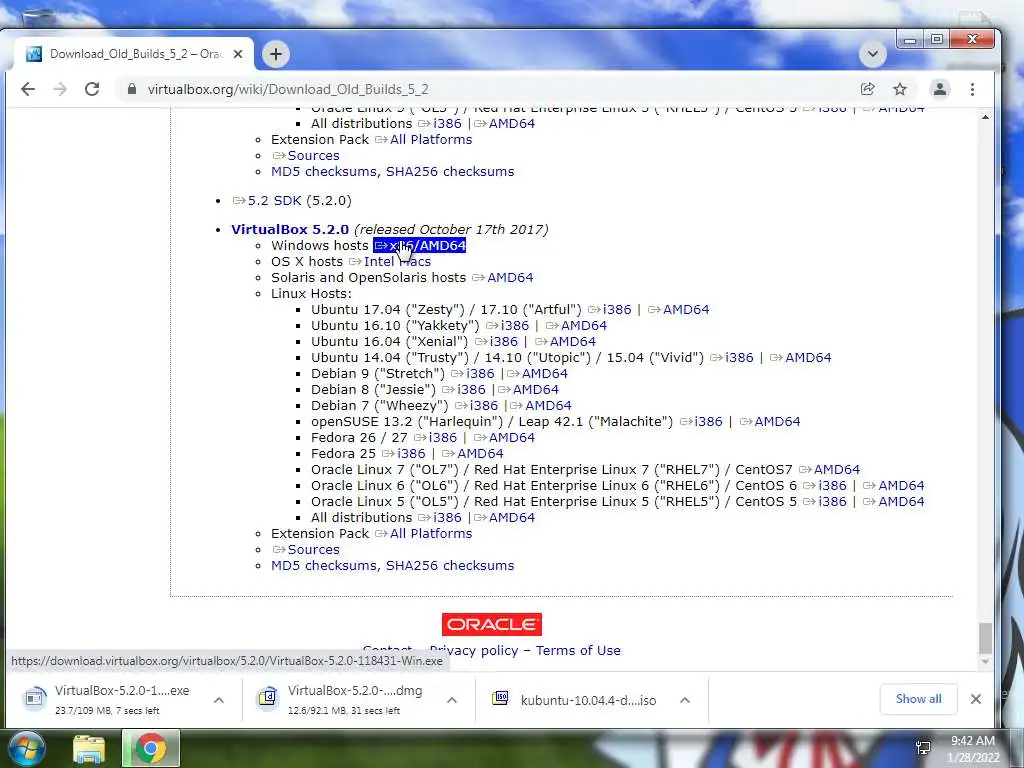Download Ubuntu 16.10 Yakkety i386 package
The image size is (1024, 768).
(x=507, y=325)
